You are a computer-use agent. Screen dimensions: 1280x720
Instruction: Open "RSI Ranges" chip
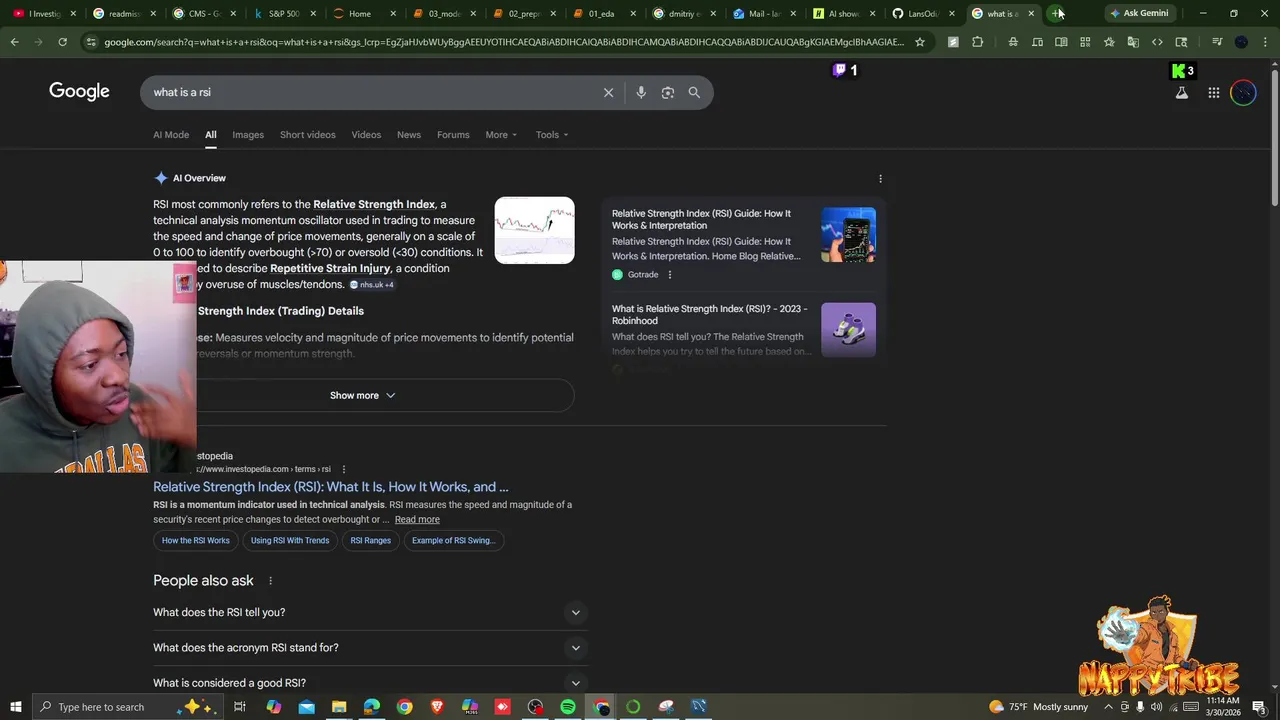click(370, 541)
